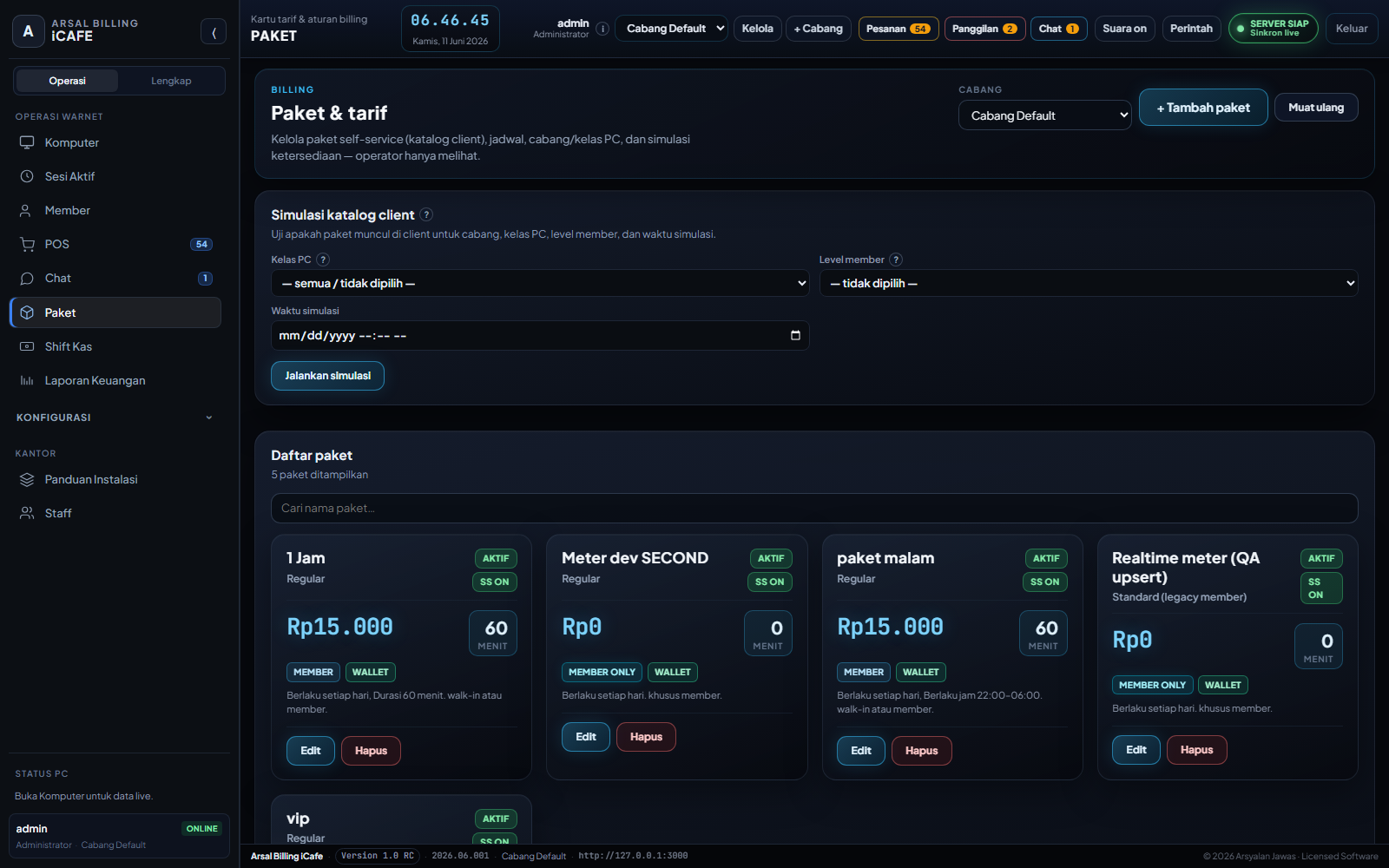
Task: Click the Sesi Aktif clock icon
Action: (x=27, y=176)
